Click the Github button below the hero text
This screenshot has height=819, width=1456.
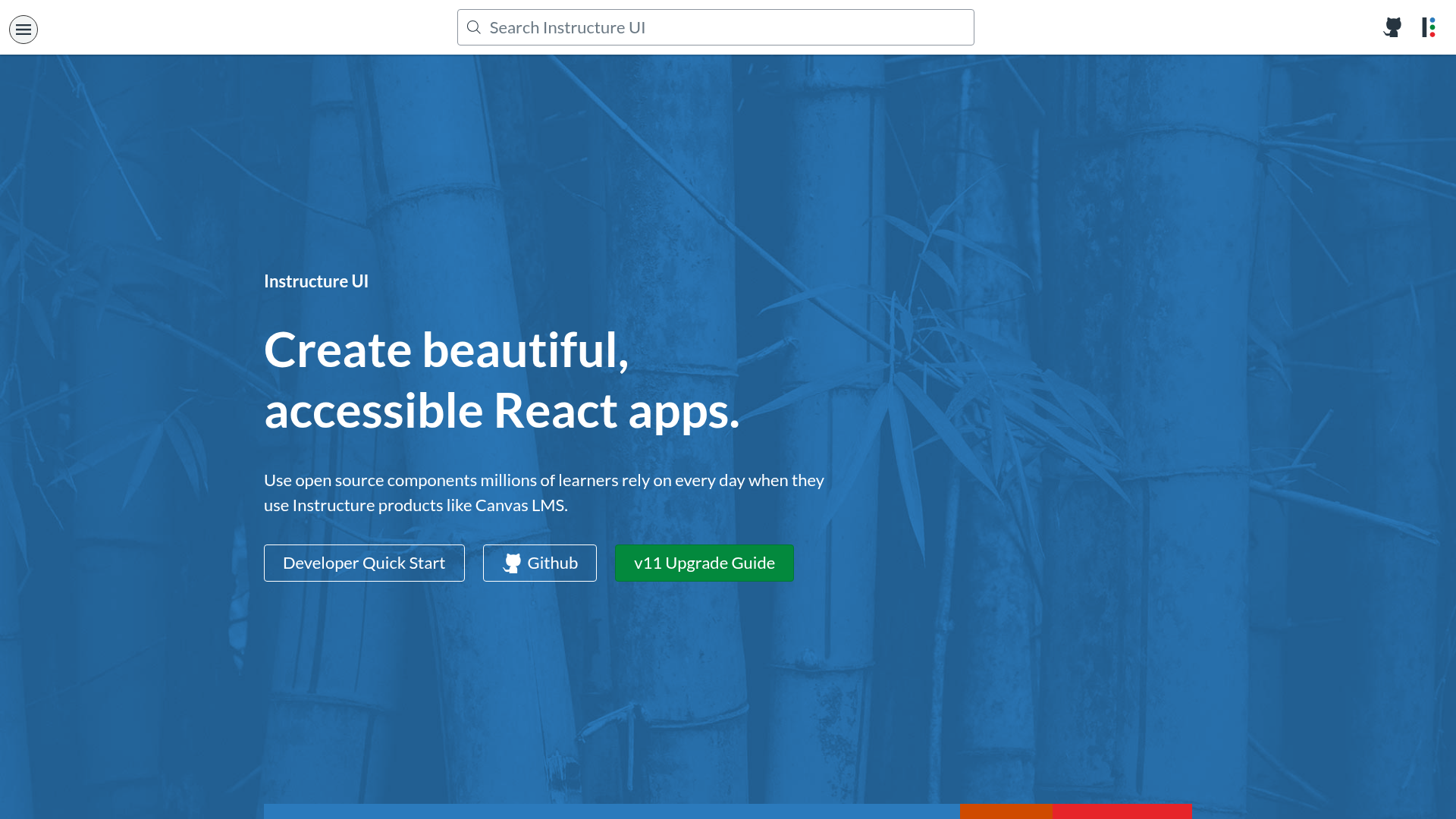tap(540, 563)
